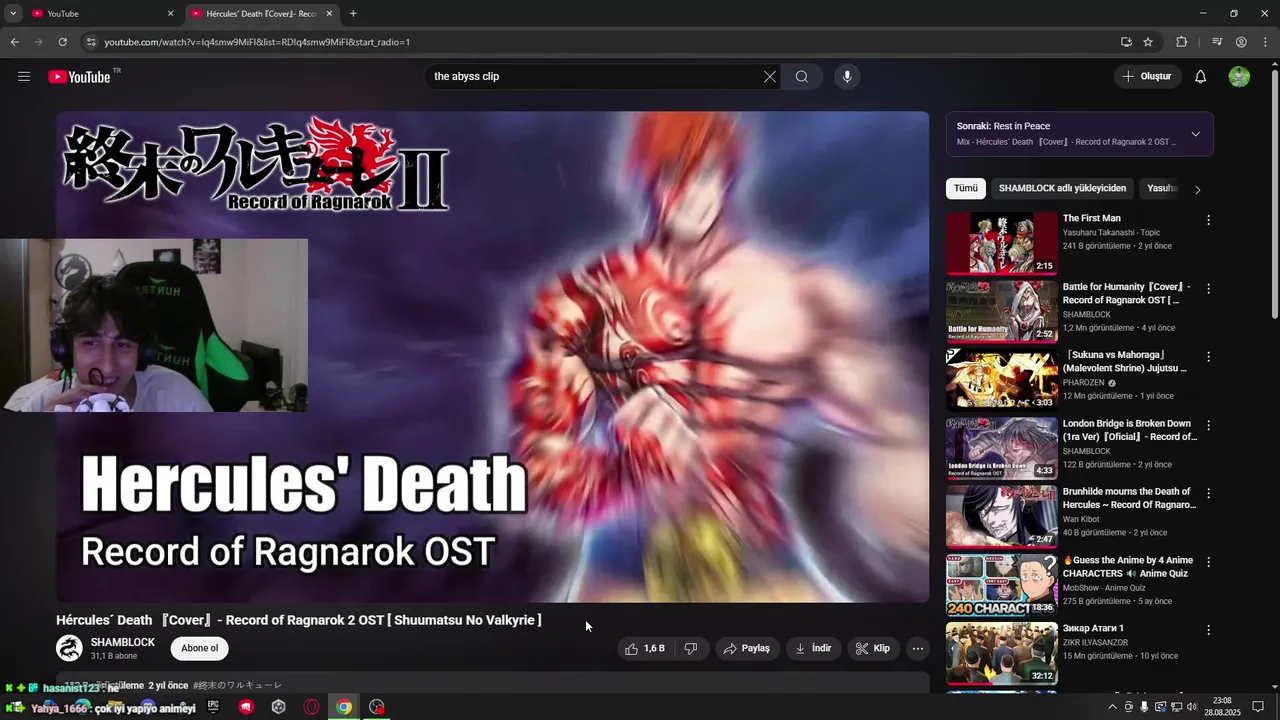Open options for London Bridge is Broken Down

click(1208, 425)
